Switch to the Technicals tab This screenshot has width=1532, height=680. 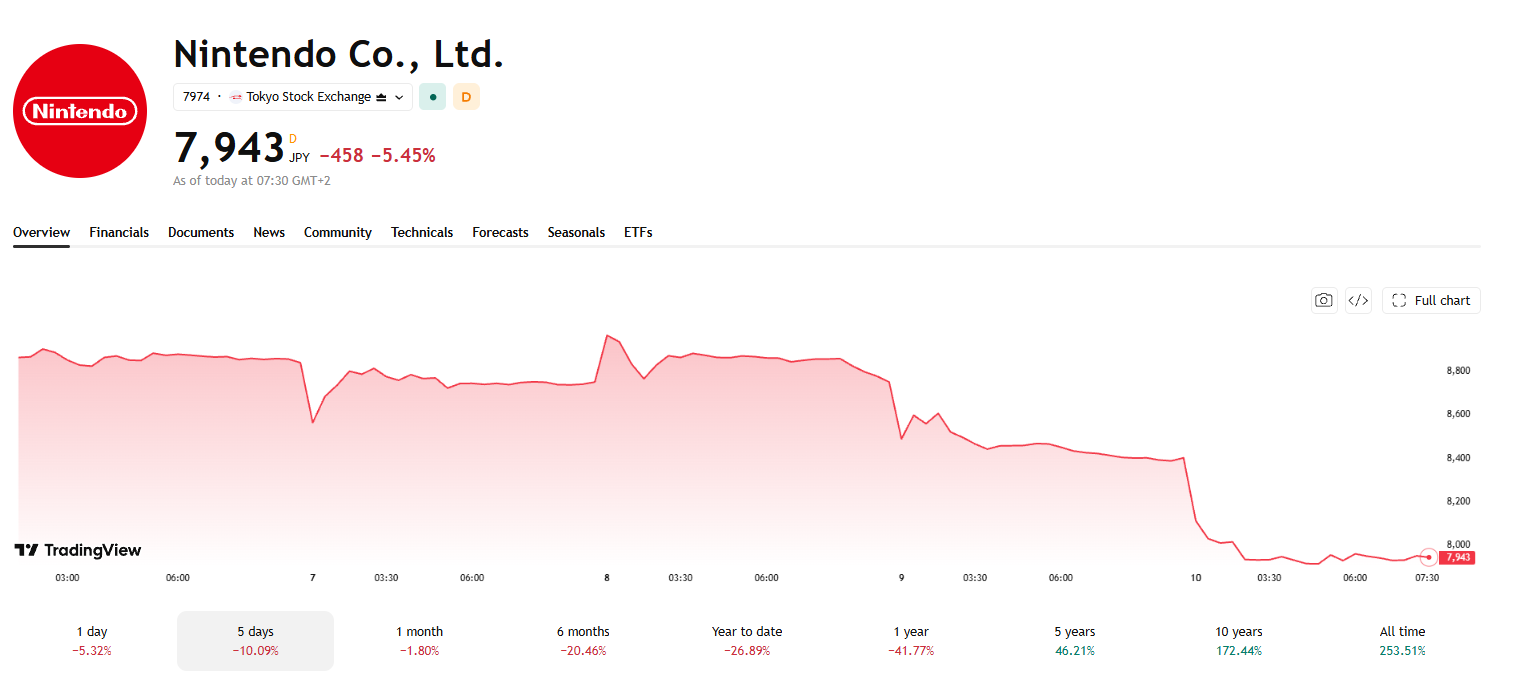pos(422,232)
